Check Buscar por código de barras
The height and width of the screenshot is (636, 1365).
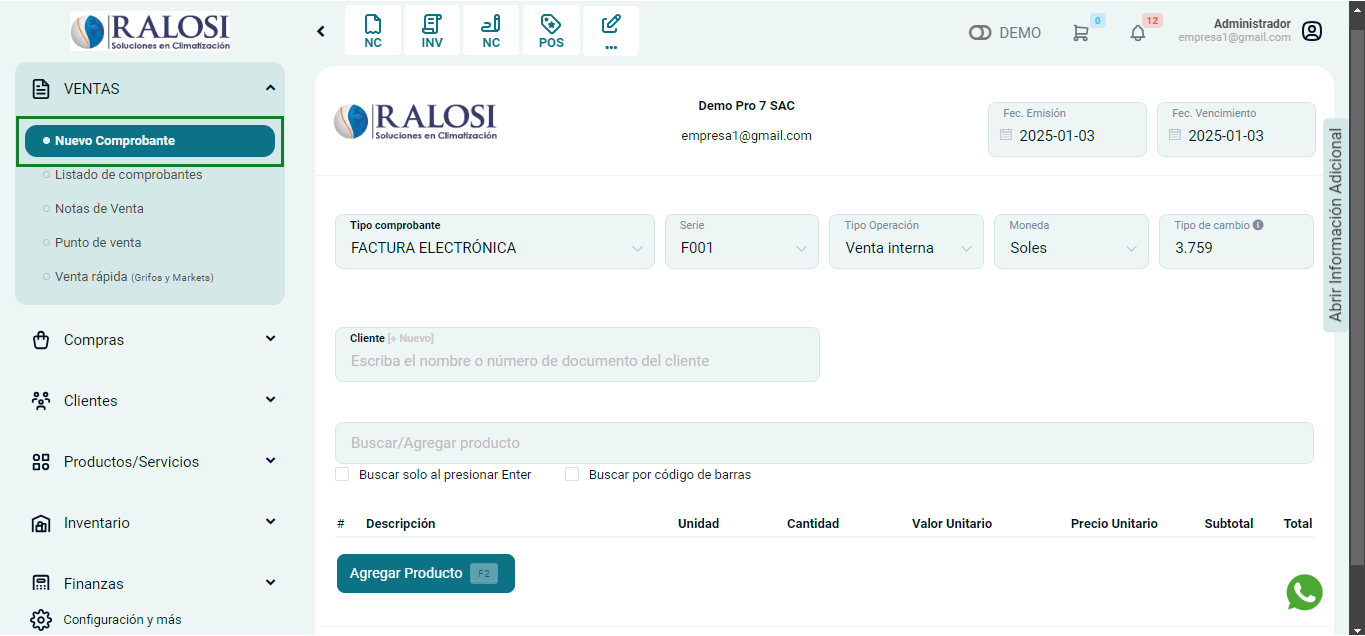tap(572, 474)
